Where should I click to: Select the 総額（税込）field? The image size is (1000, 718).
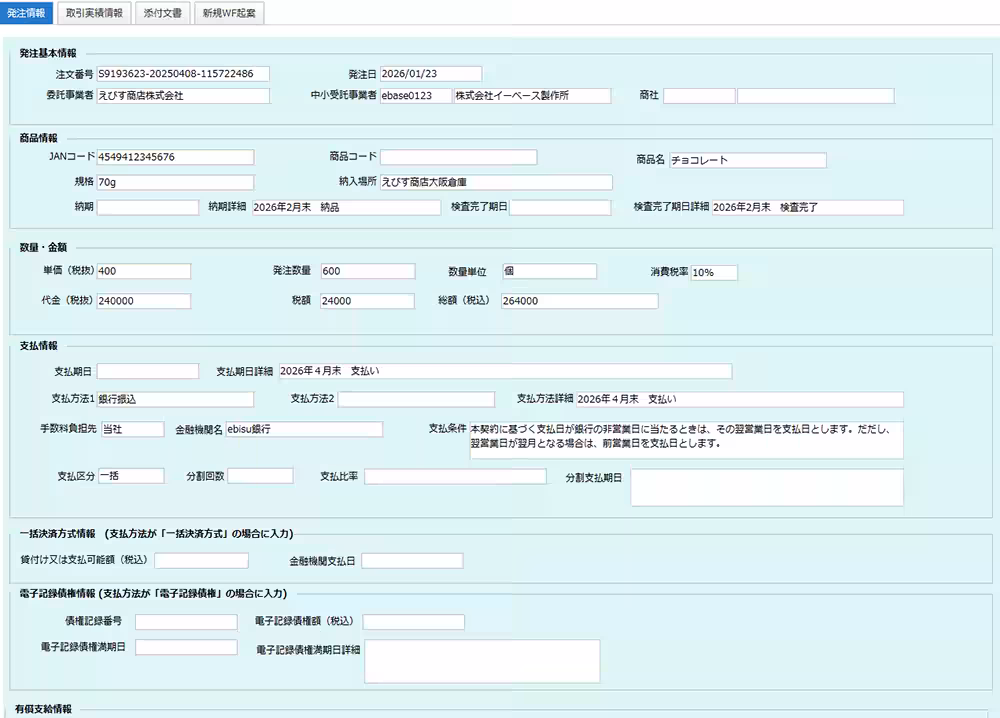coord(579,301)
